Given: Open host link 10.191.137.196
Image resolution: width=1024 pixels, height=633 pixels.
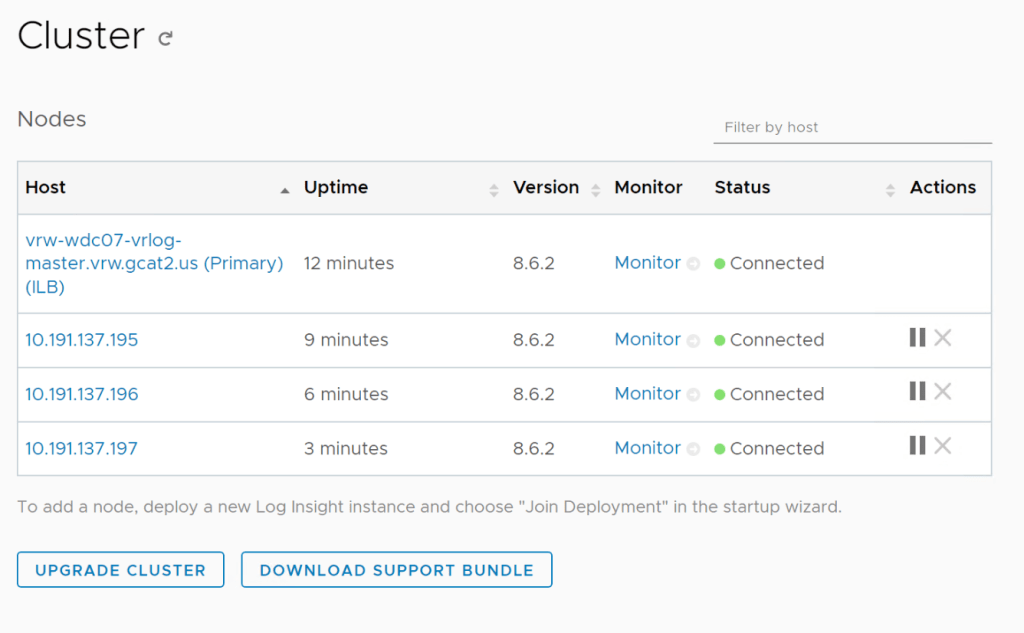Looking at the screenshot, I should pyautogui.click(x=82, y=394).
